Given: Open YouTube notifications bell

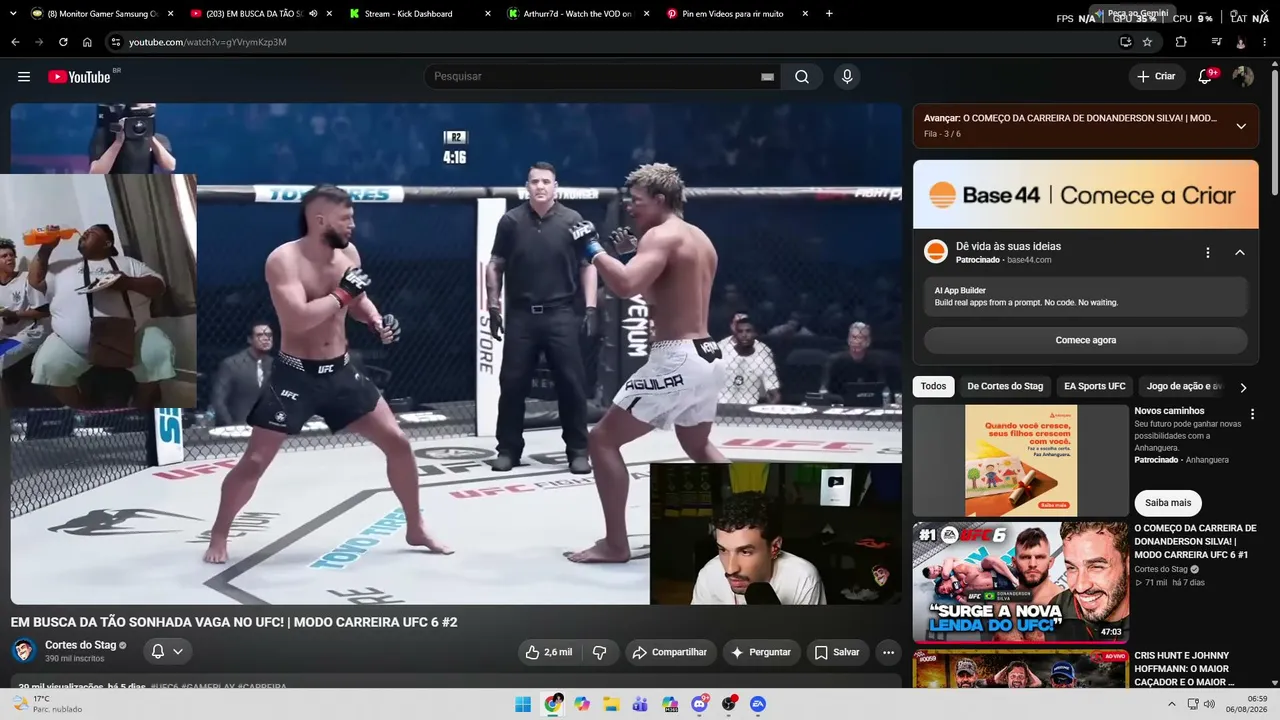Looking at the screenshot, I should (1205, 77).
